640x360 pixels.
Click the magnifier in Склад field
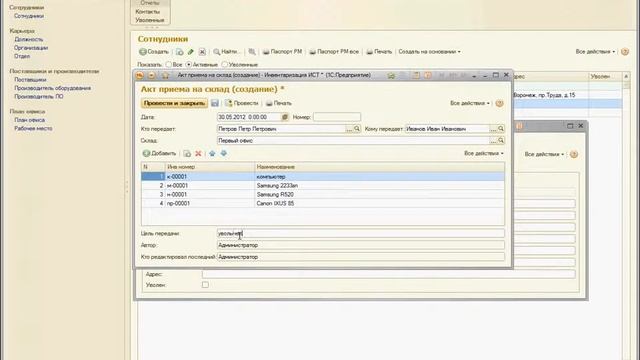(x=501, y=140)
